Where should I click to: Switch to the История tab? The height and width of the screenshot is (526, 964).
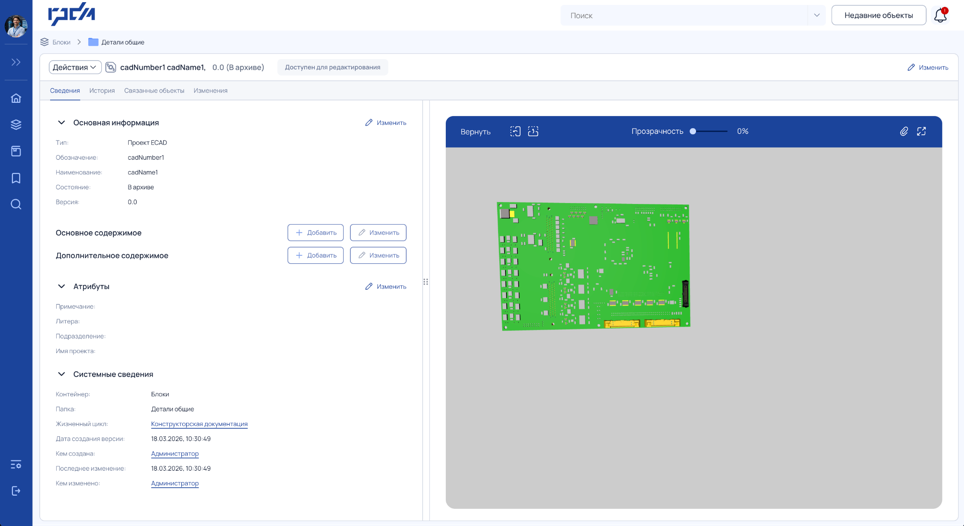102,90
